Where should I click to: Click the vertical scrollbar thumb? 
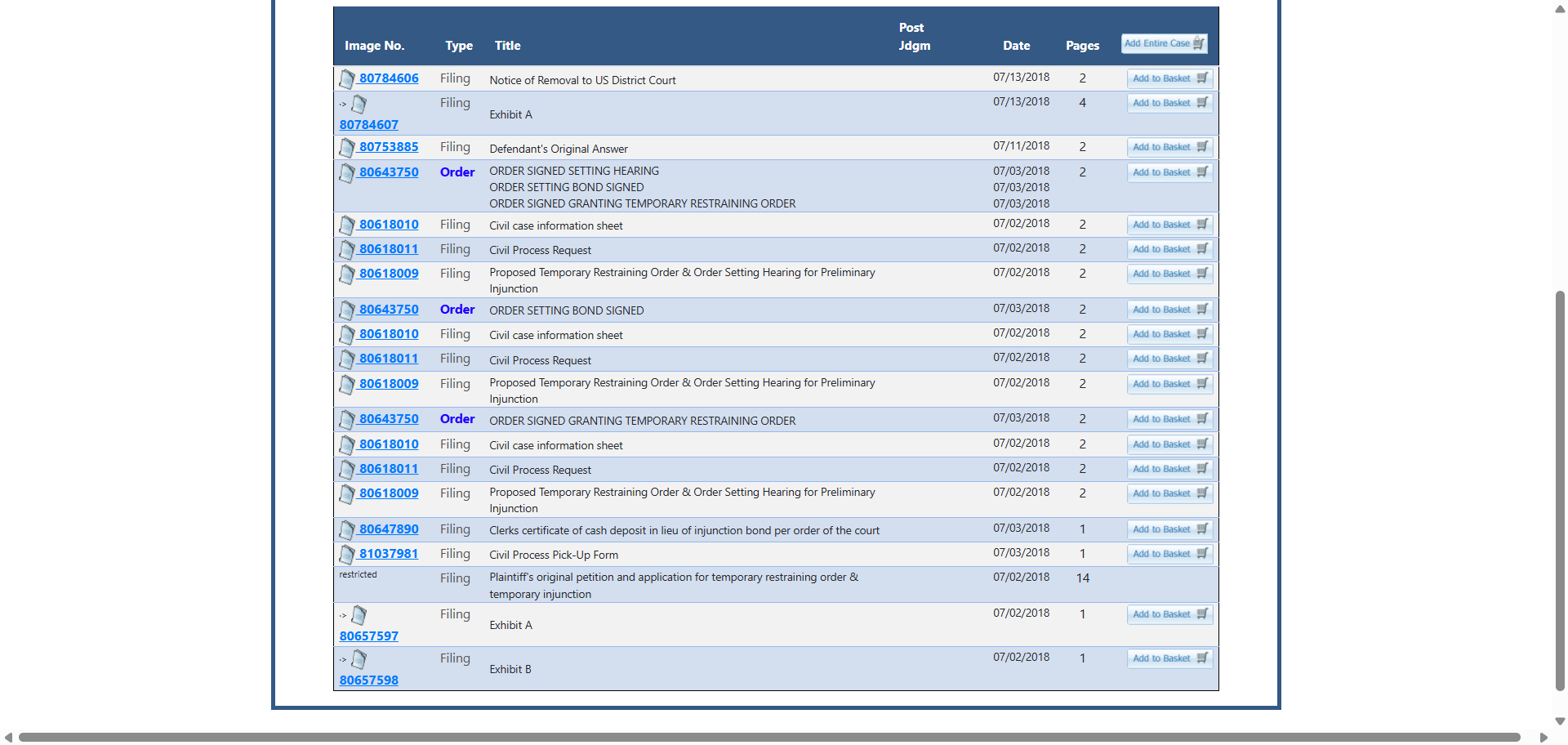pyautogui.click(x=1560, y=490)
